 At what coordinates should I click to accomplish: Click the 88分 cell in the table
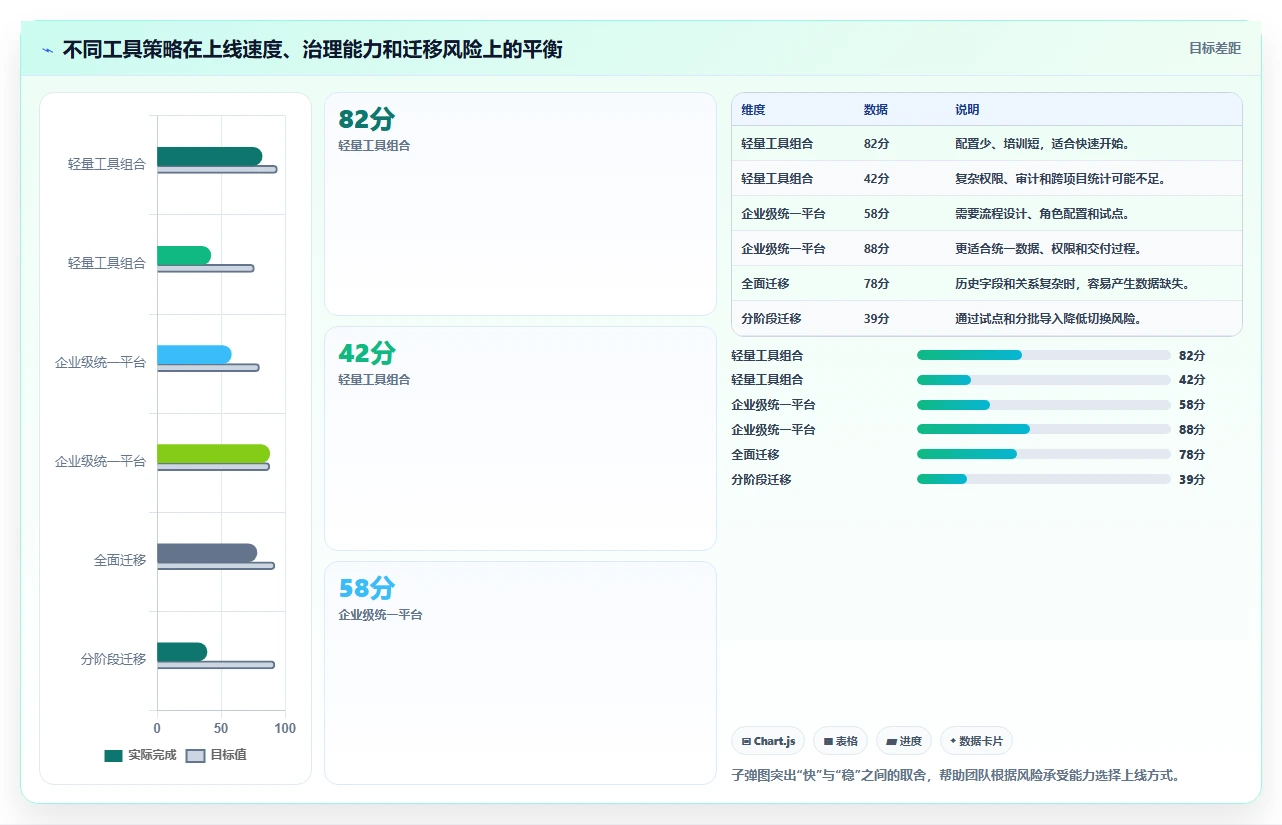(x=877, y=248)
